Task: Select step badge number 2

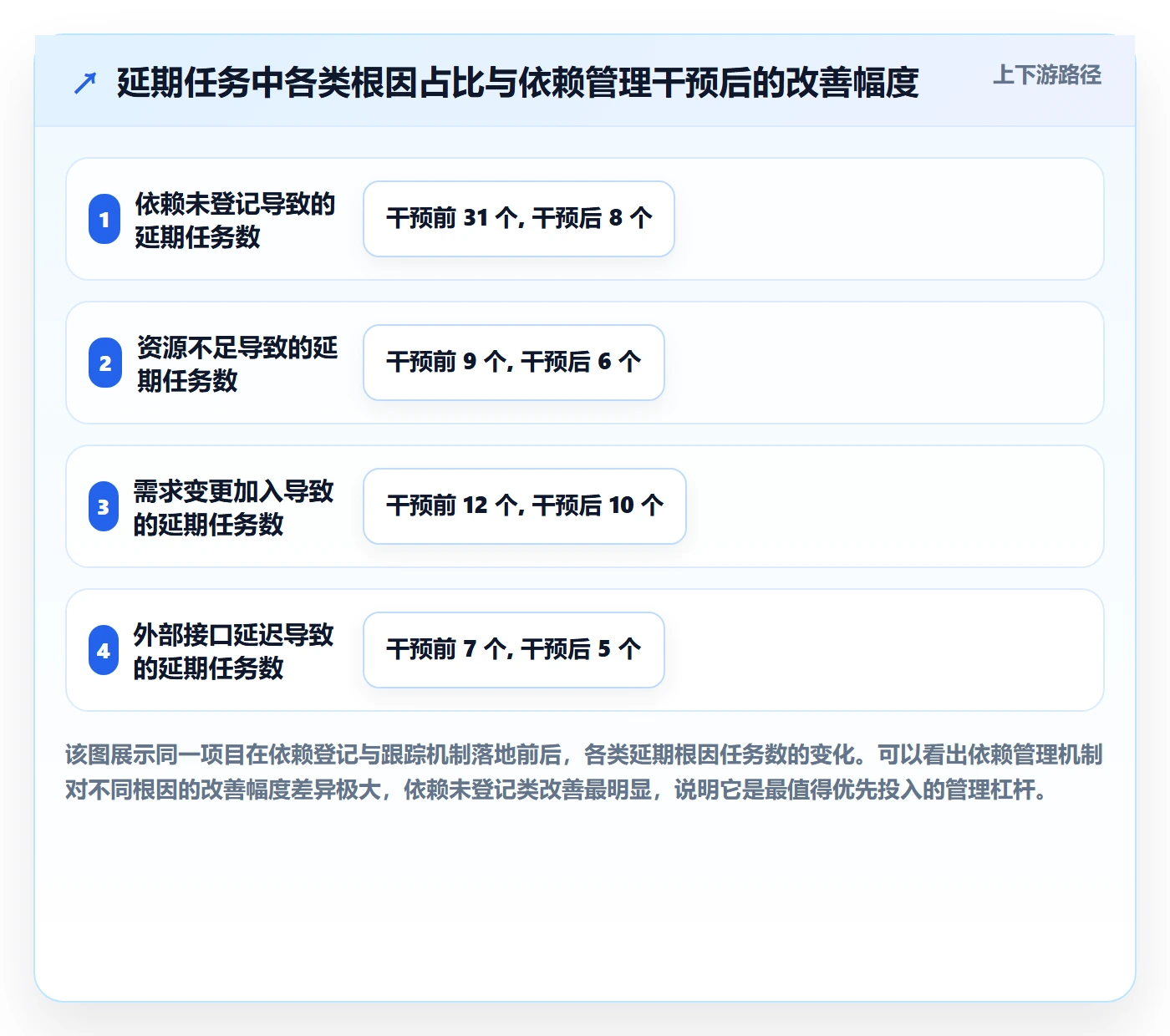Action: click(x=105, y=363)
